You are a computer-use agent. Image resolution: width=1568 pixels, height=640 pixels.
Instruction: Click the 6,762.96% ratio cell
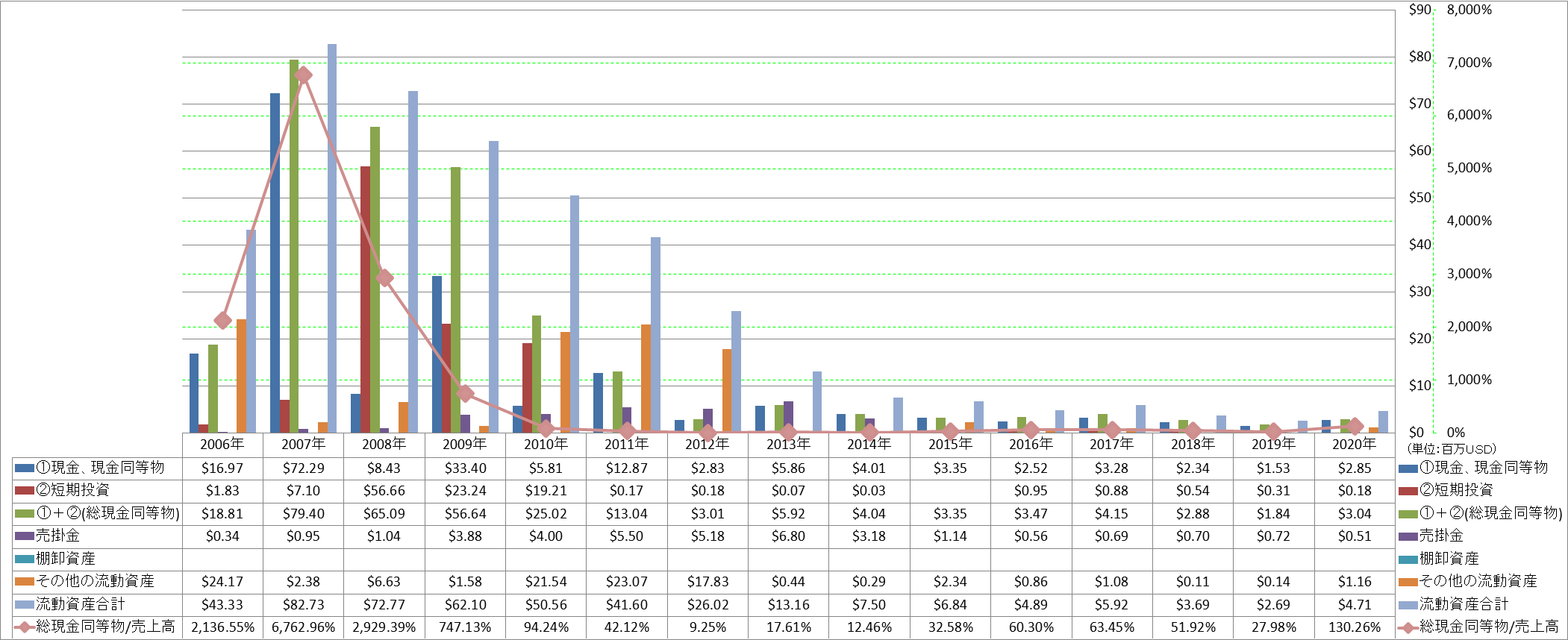click(303, 627)
